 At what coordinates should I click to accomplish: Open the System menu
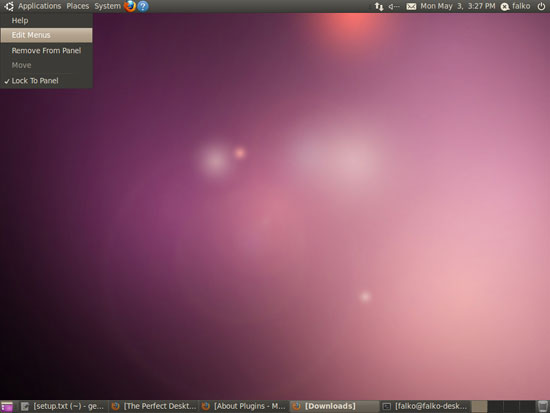[x=107, y=6]
